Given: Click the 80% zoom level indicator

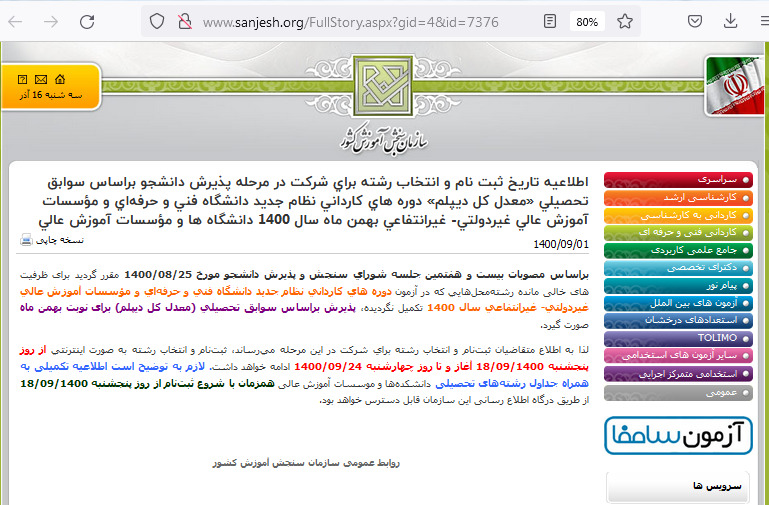Looking at the screenshot, I should [x=587, y=21].
